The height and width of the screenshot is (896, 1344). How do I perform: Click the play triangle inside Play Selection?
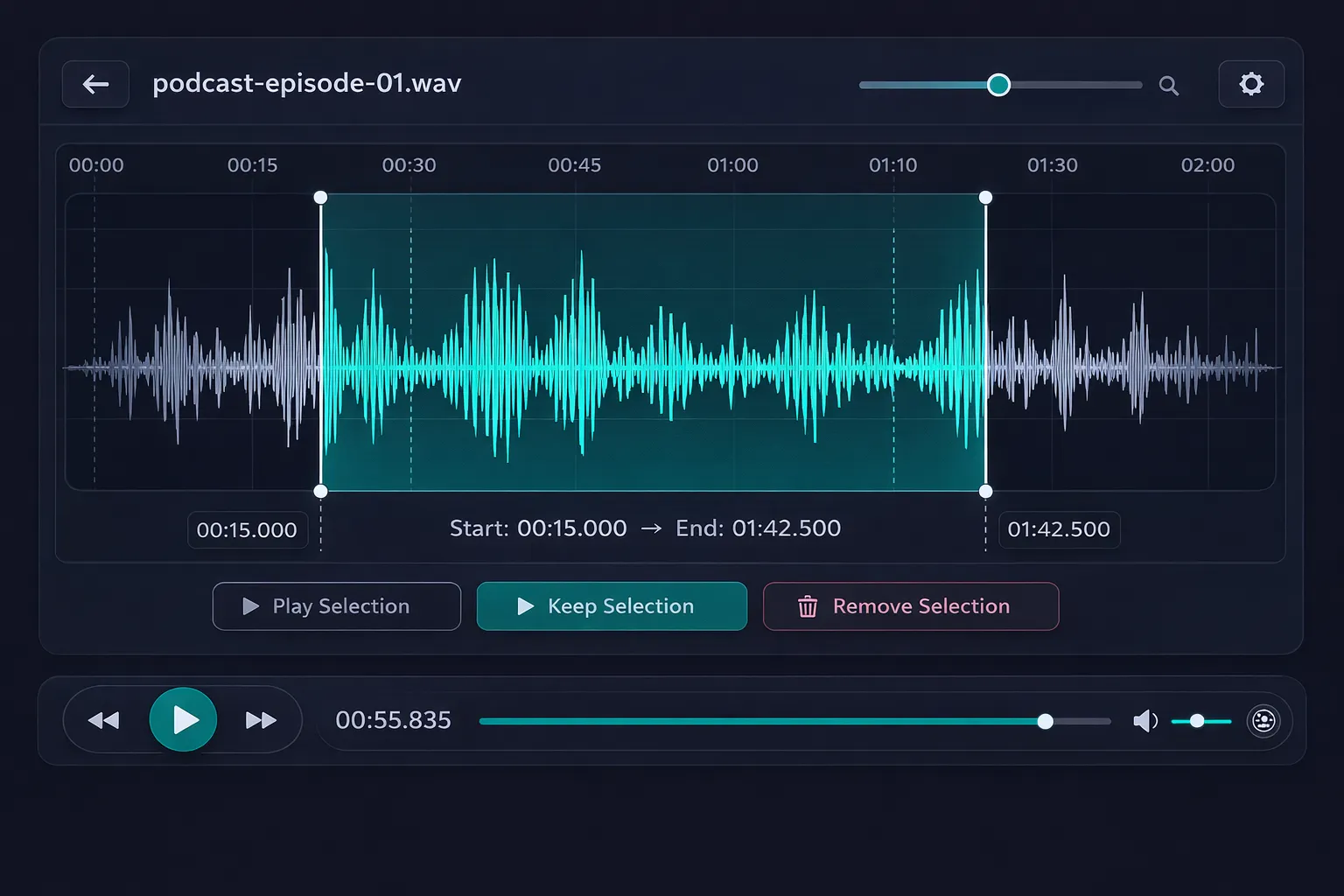(x=251, y=605)
